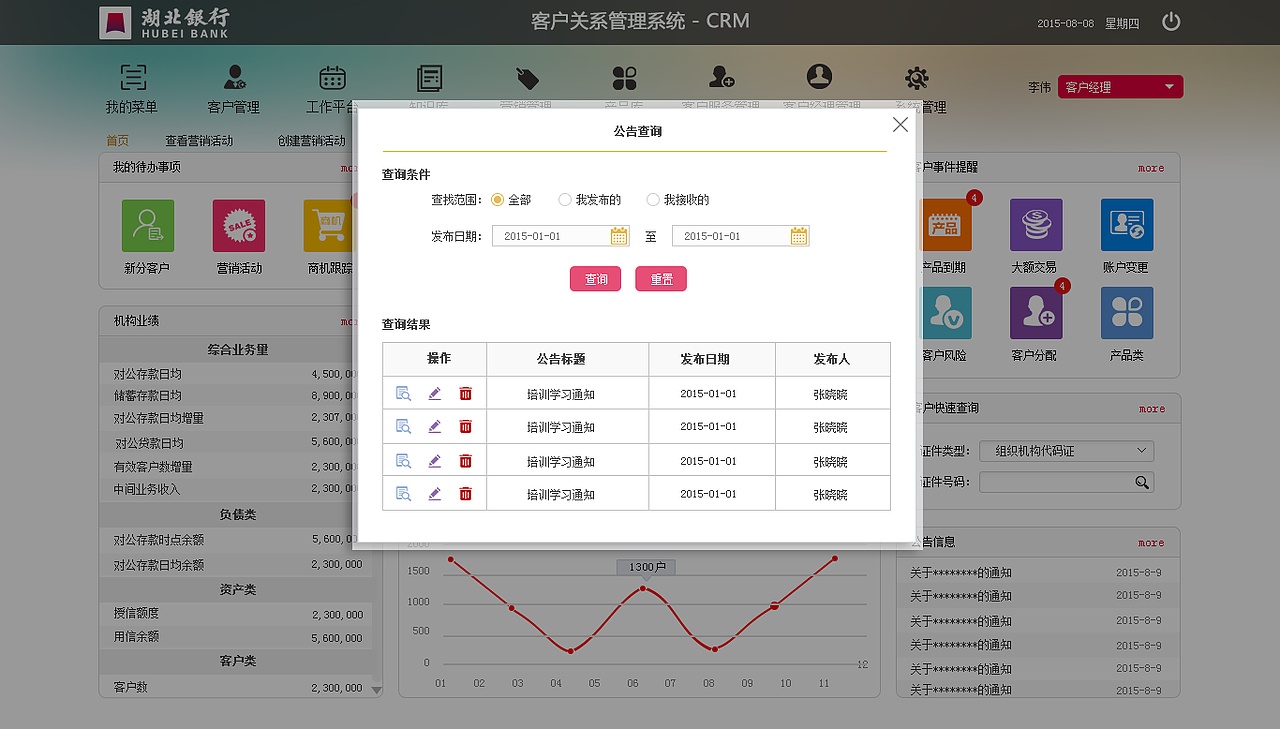Click inside the 证件号码 input field
The height and width of the screenshot is (729, 1280).
coord(1055,482)
